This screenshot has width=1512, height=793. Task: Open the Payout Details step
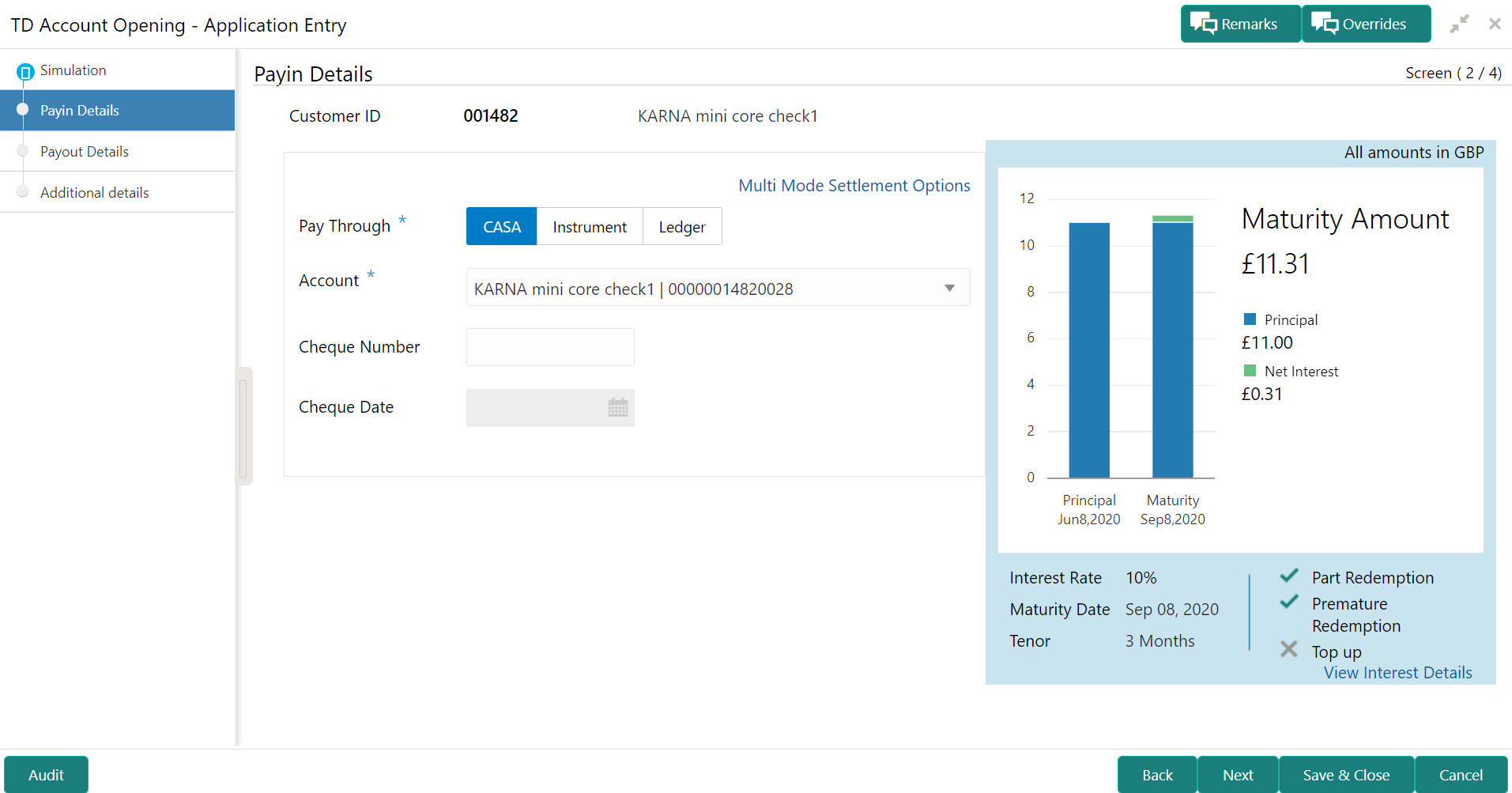[x=117, y=152]
